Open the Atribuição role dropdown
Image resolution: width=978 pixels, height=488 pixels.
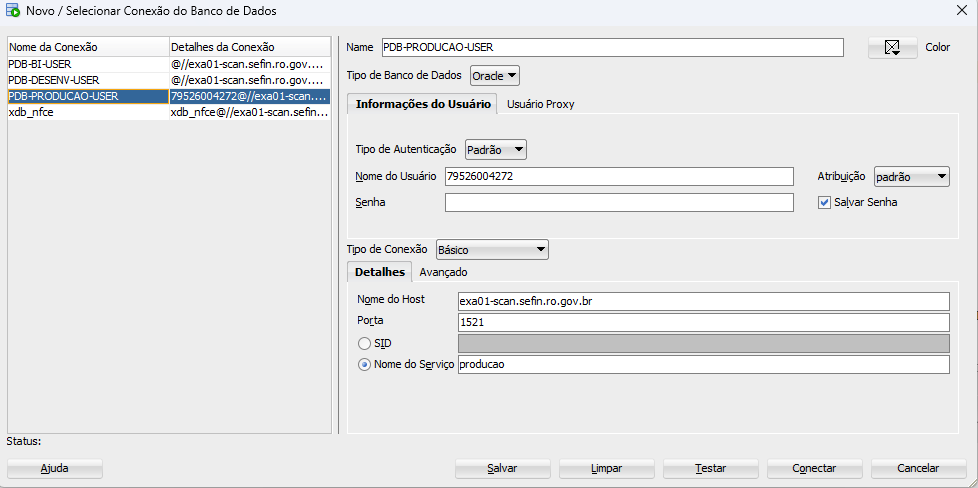[x=911, y=177]
